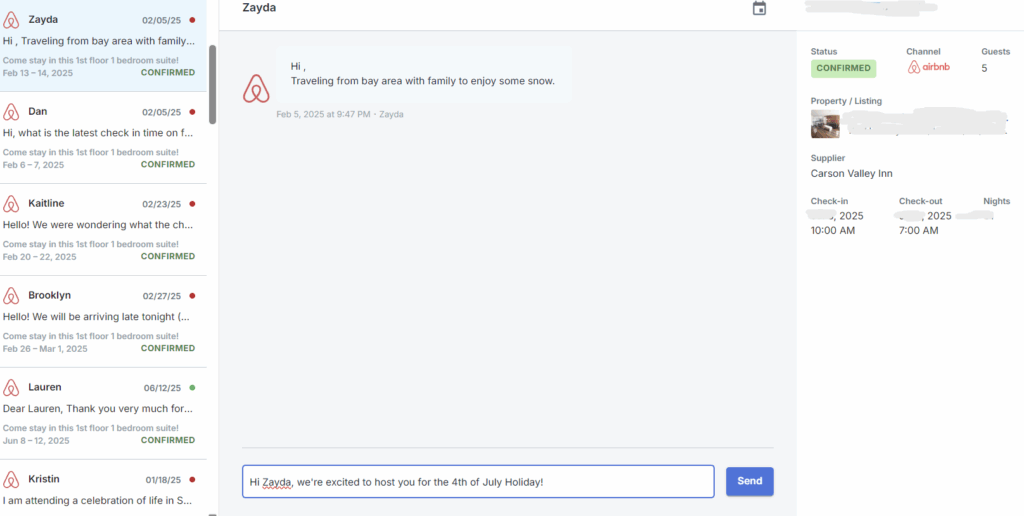
Task: Click Airbnb logo next to Lauren
Action: coord(11,388)
